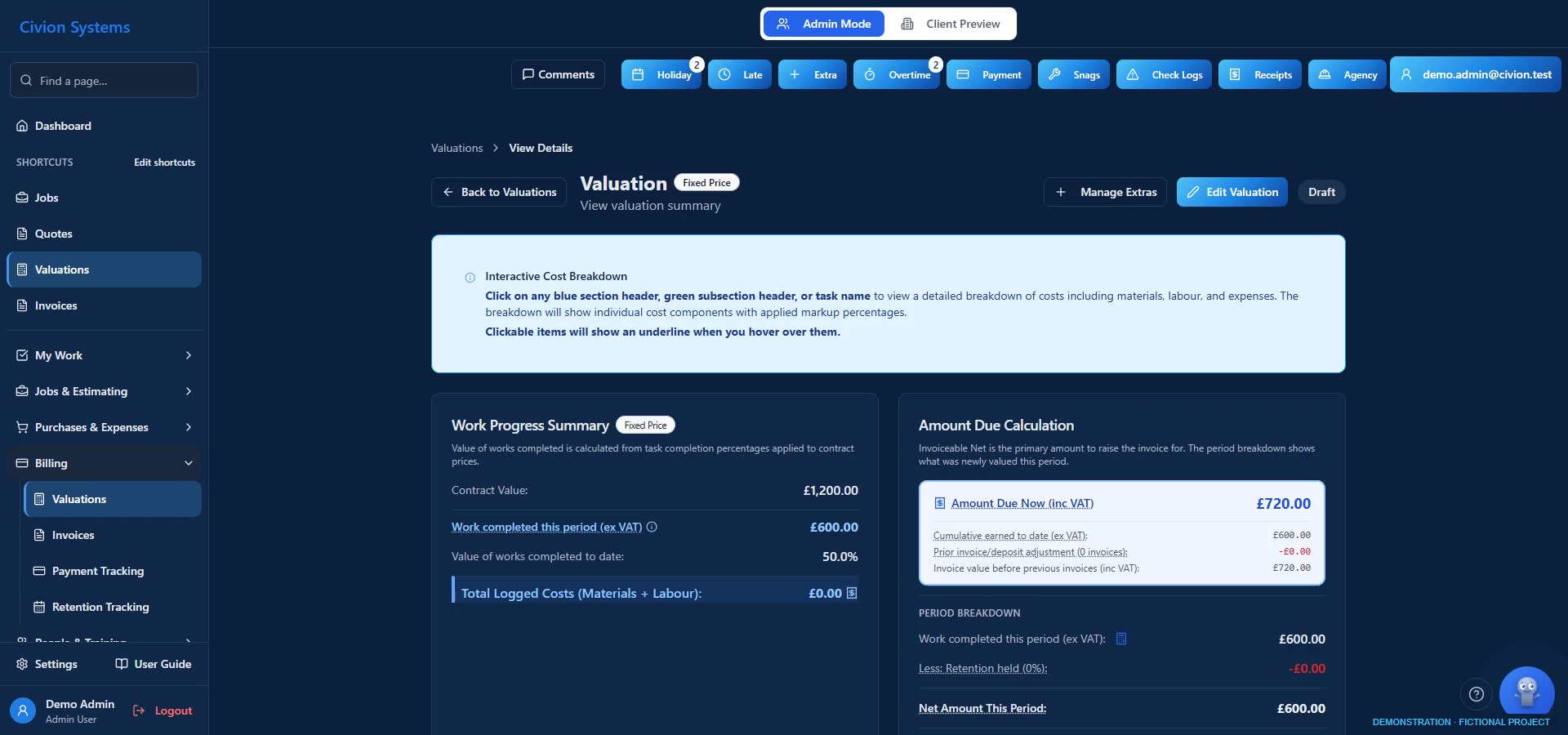Collapse the Billing section
The width and height of the screenshot is (1568, 735).
(104, 463)
